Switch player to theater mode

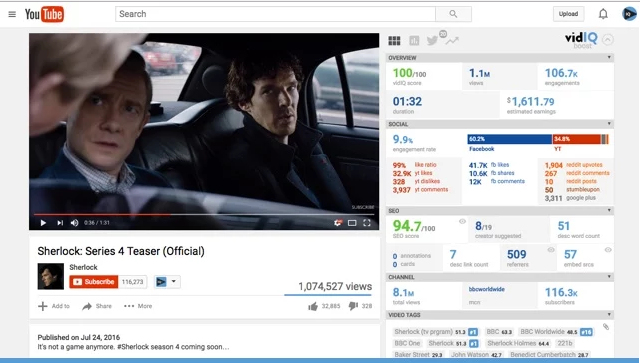pyautogui.click(x=352, y=223)
